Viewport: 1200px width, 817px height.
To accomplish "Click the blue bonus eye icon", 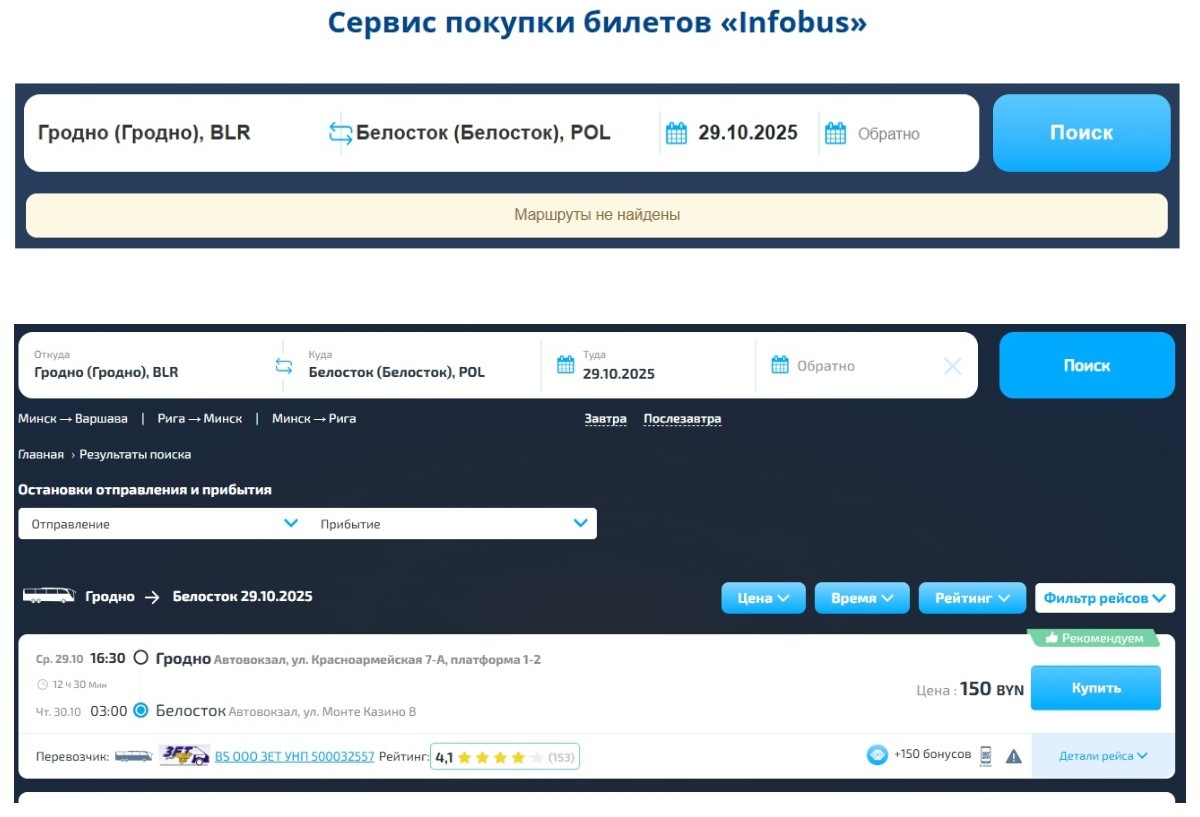I will (x=877, y=755).
